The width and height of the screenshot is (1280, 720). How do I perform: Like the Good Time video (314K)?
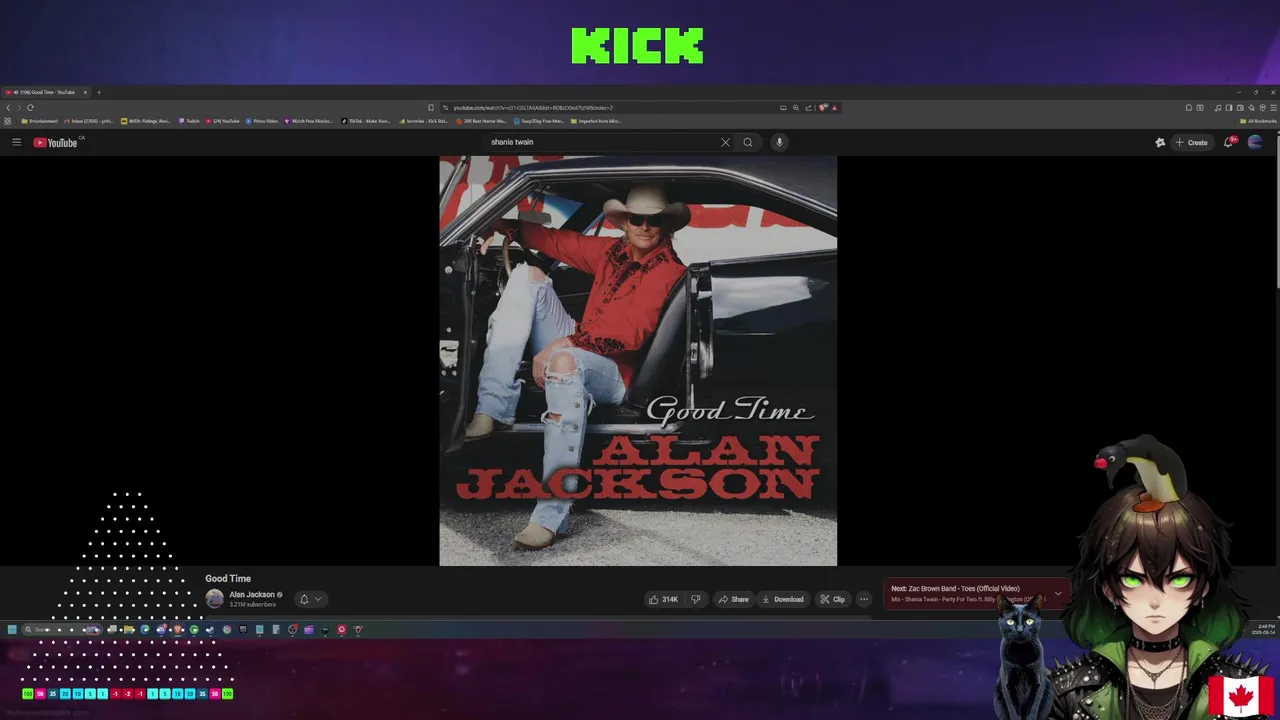662,599
